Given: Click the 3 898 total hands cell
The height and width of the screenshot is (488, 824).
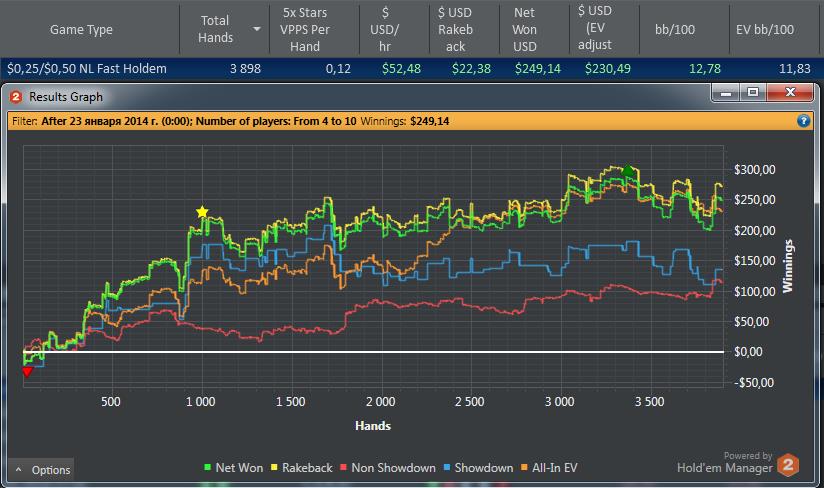Looking at the screenshot, I should 245,69.
